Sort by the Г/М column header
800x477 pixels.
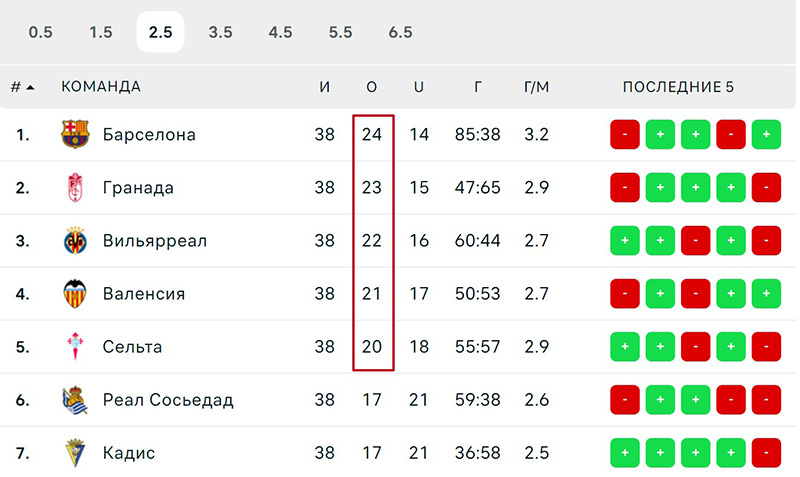[536, 87]
